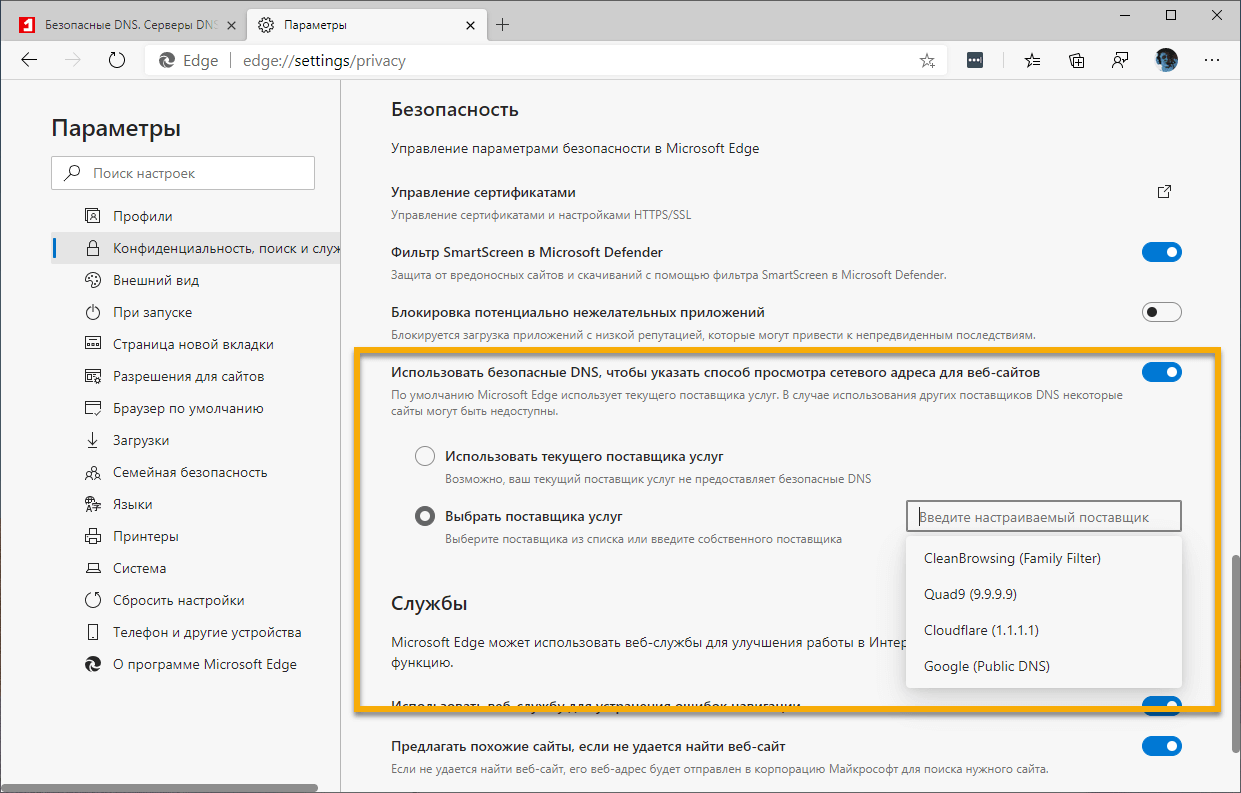Pick Cloudflare (1.1.1.1) DNS option
Viewport: 1241px width, 793px height.
tap(981, 630)
